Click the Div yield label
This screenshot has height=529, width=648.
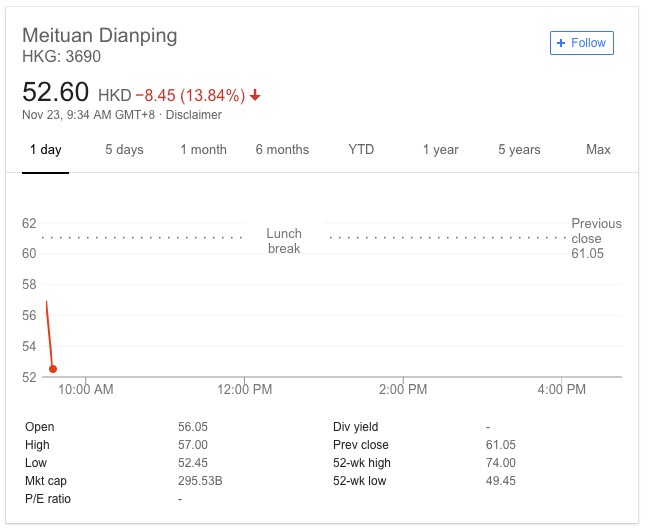click(356, 427)
